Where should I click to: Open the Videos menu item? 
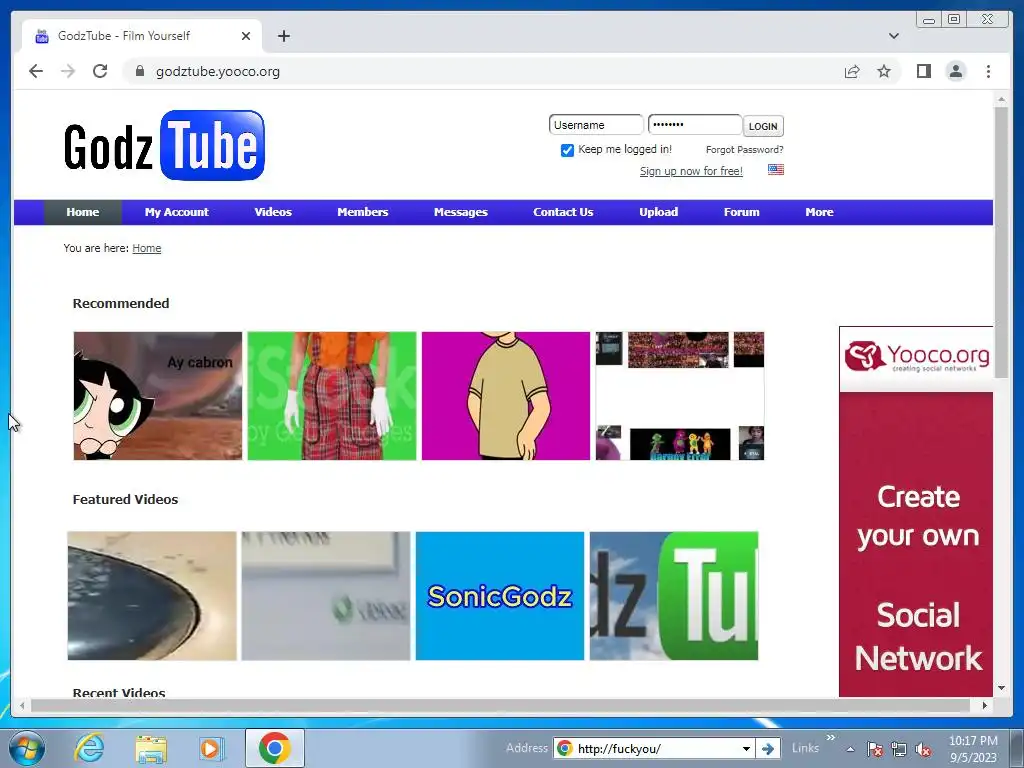click(273, 212)
